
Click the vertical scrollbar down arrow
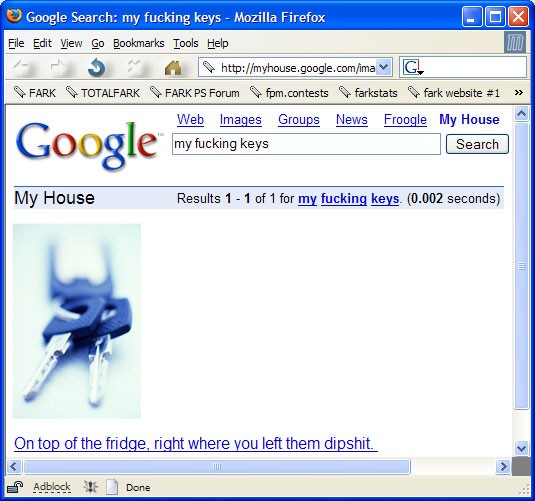pos(521,447)
